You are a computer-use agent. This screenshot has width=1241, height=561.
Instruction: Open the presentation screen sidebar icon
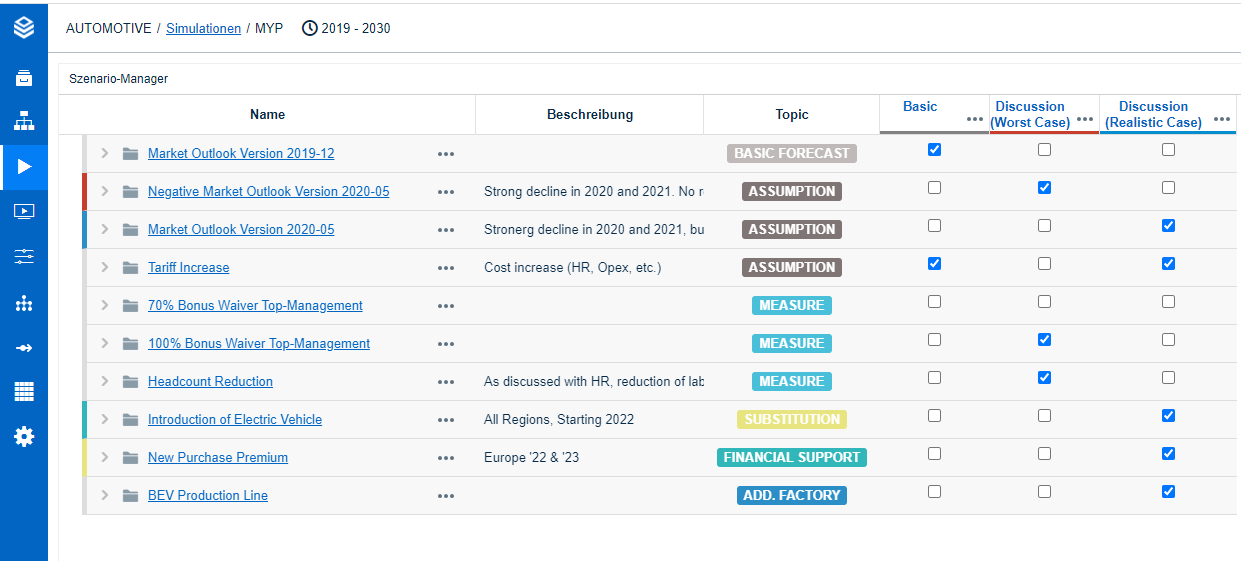24,211
